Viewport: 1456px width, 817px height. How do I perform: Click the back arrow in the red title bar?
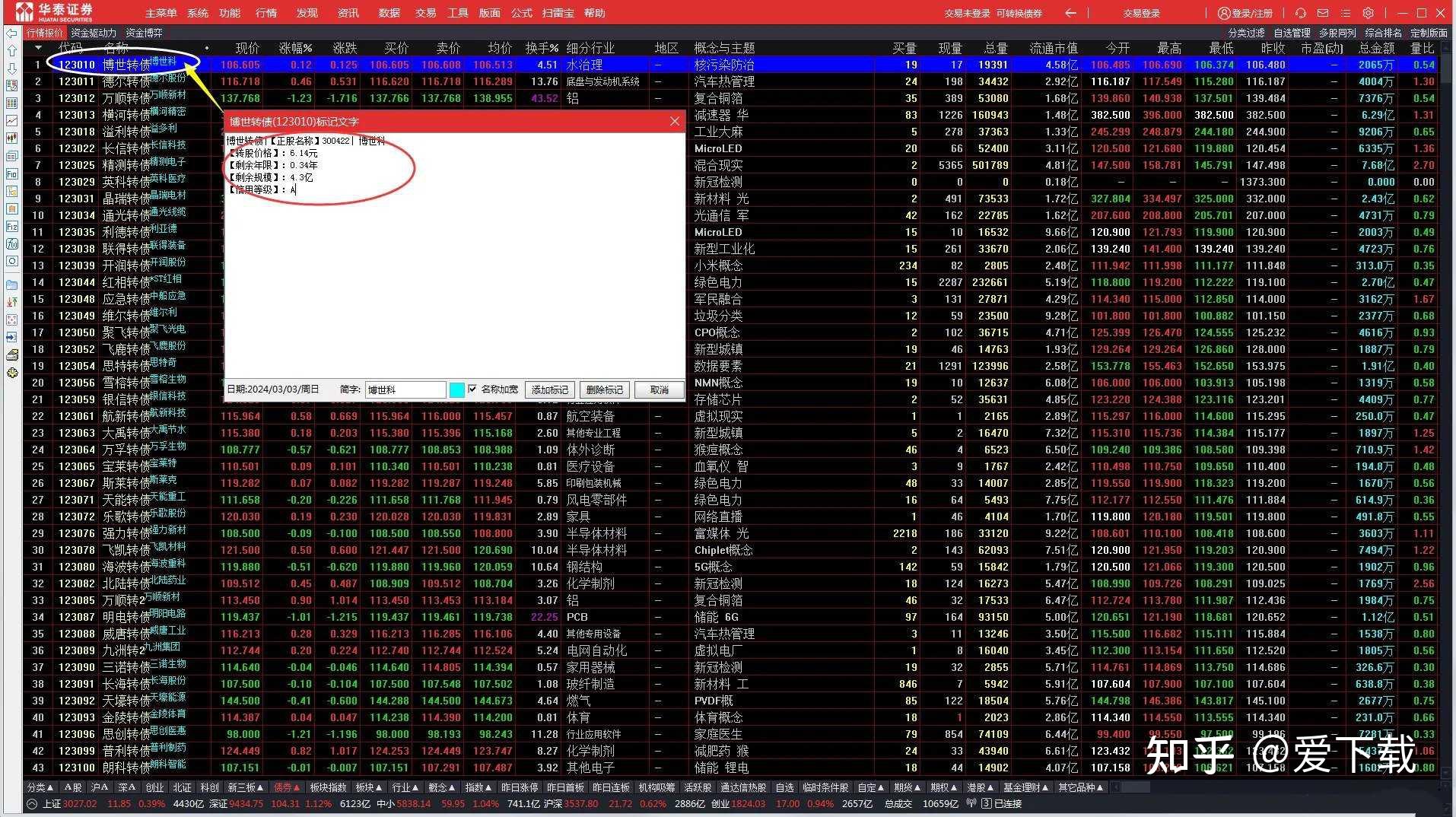[1070, 13]
